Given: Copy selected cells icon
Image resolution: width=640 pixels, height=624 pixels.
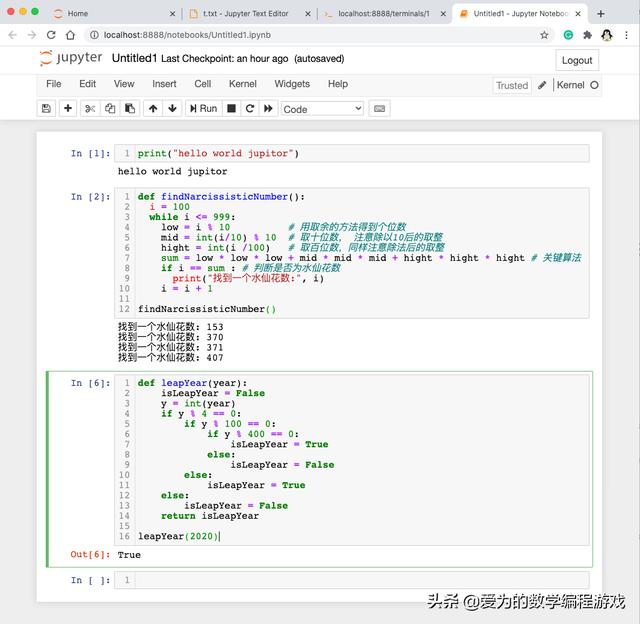Looking at the screenshot, I should click(x=110, y=109).
